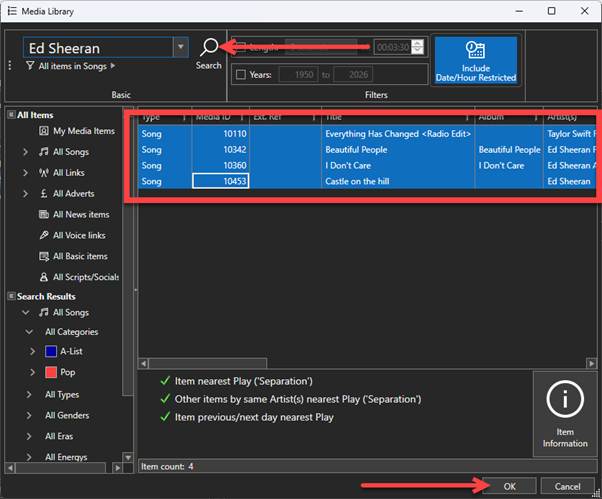
Task: Click the tree panel scroll left arrow
Action: coord(10,468)
